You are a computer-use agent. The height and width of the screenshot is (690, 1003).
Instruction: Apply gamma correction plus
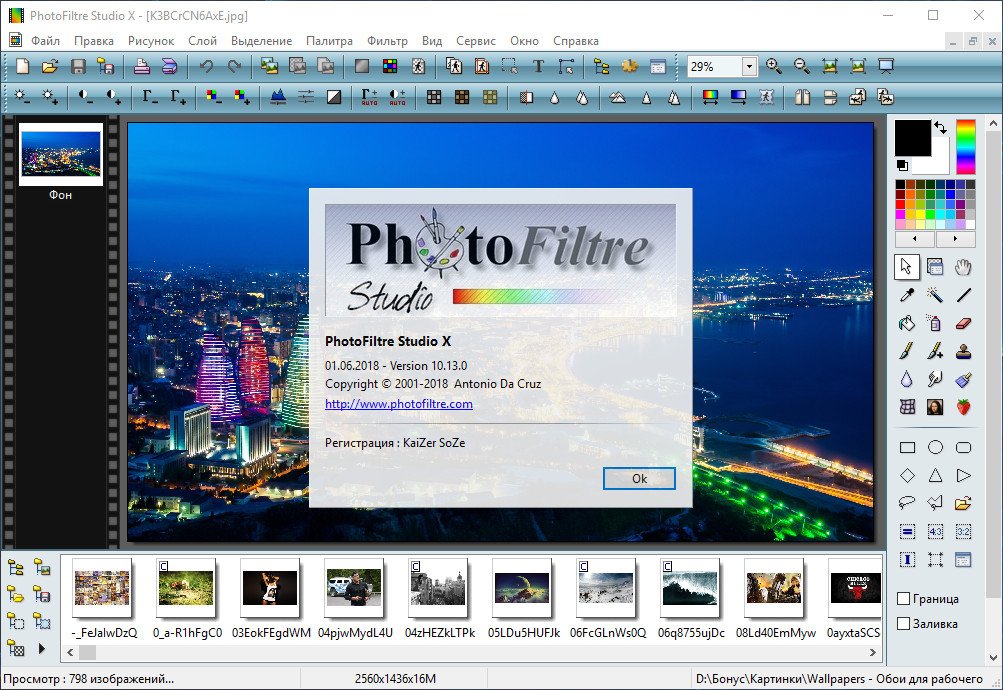point(178,97)
